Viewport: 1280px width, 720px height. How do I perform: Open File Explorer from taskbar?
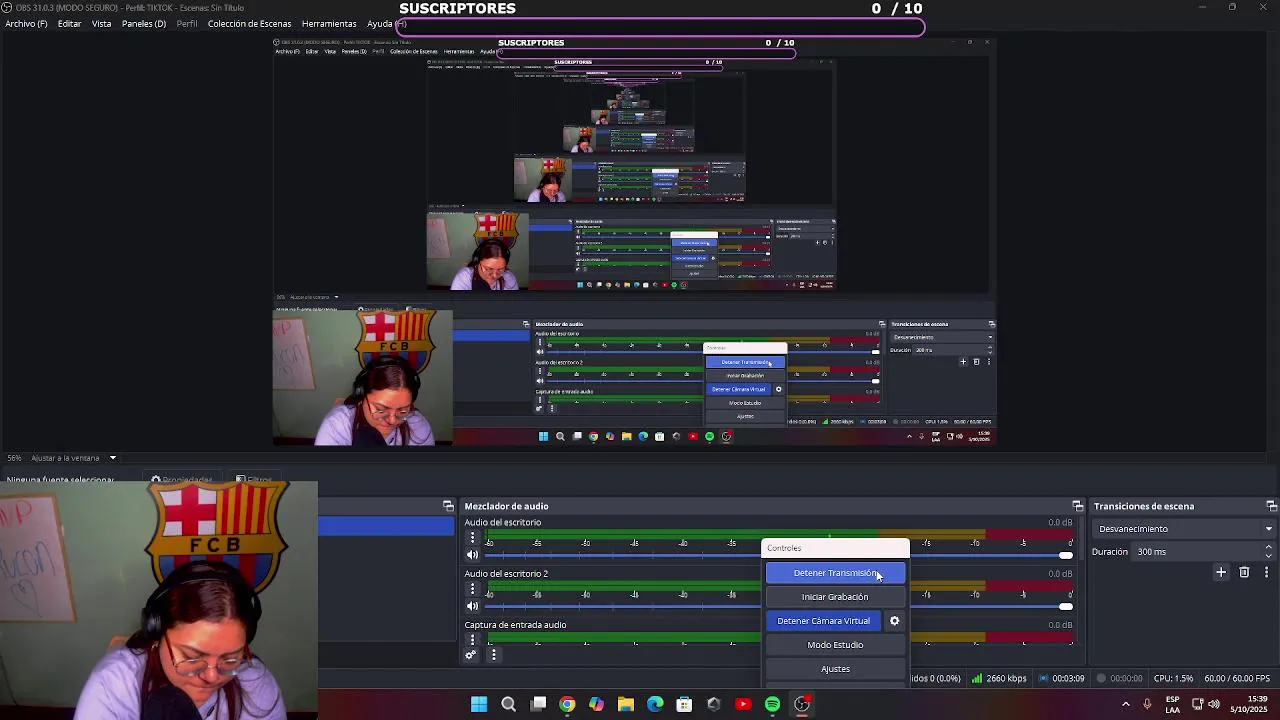[626, 704]
